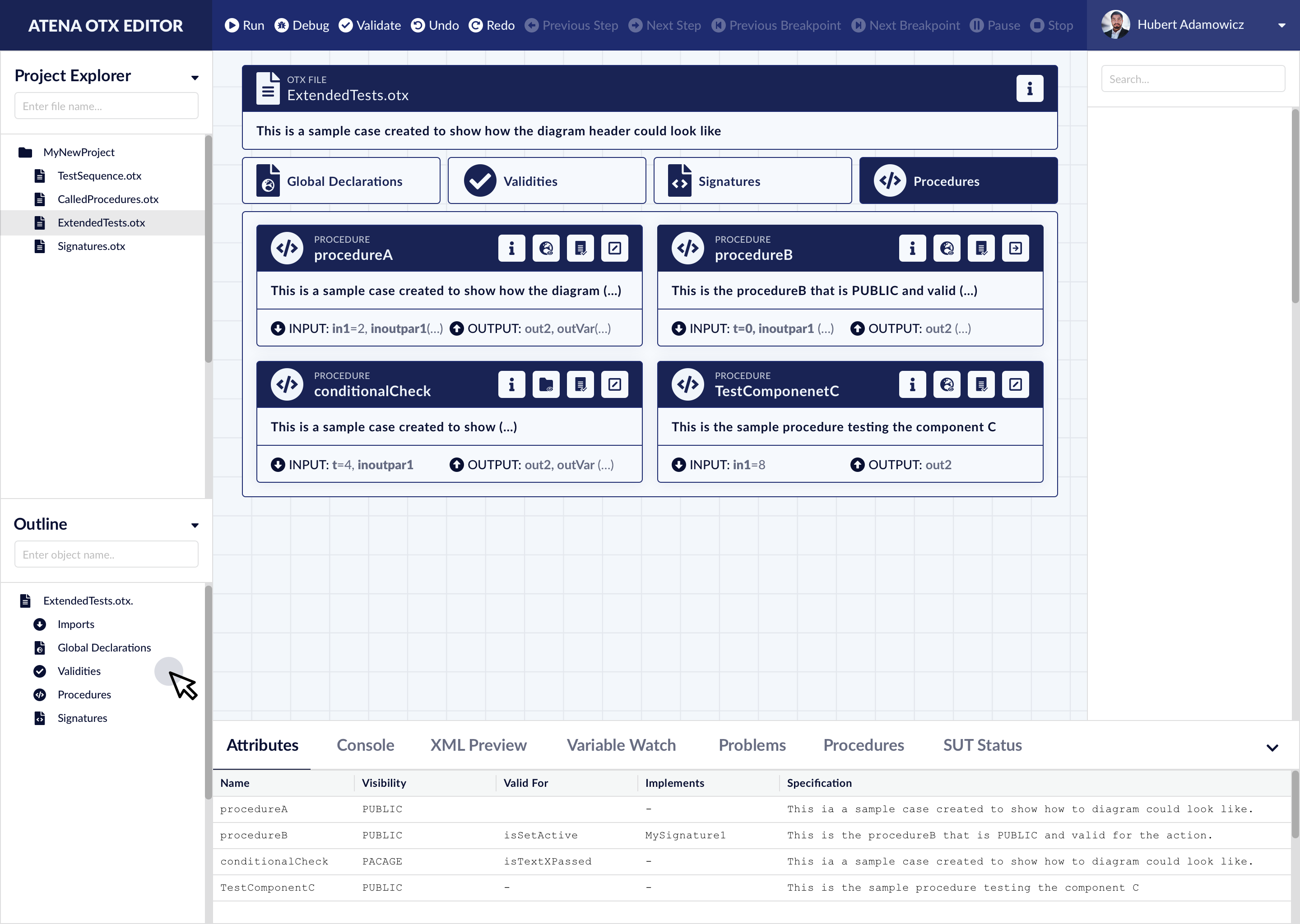Click the procedureB code symbol icon
1300x924 pixels.
pyautogui.click(x=687, y=248)
